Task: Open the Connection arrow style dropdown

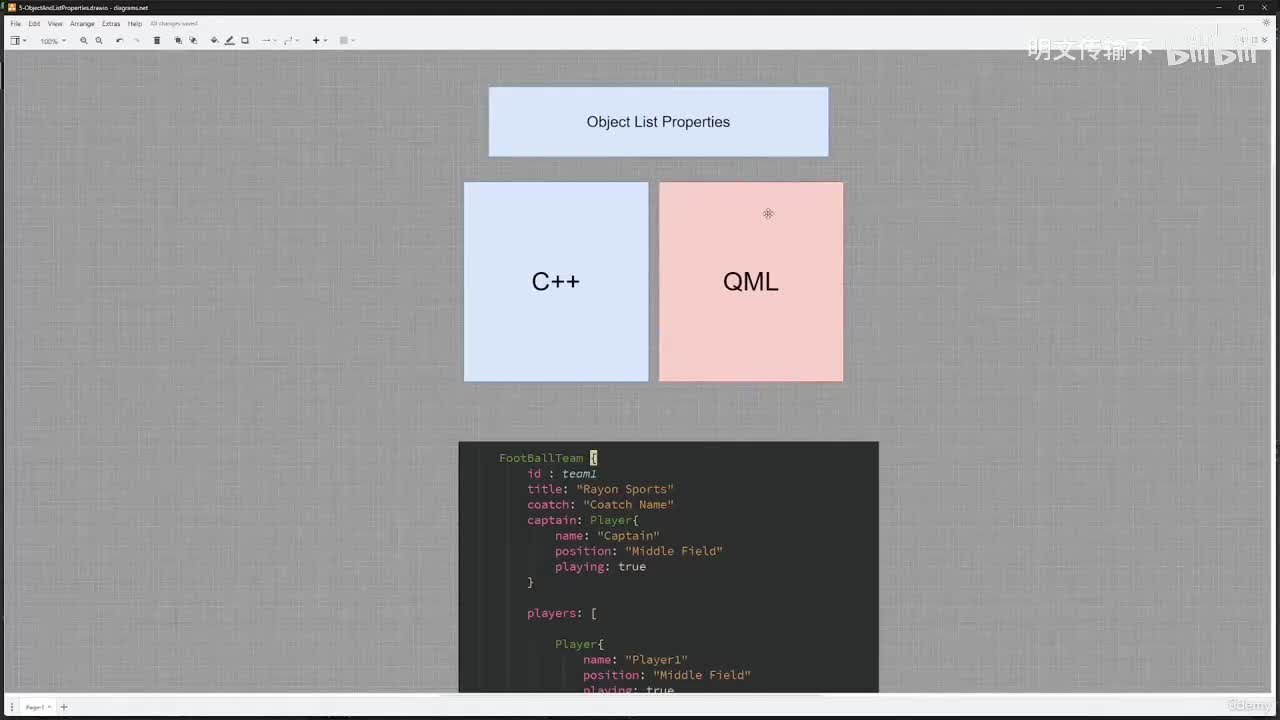Action: [x=268, y=41]
